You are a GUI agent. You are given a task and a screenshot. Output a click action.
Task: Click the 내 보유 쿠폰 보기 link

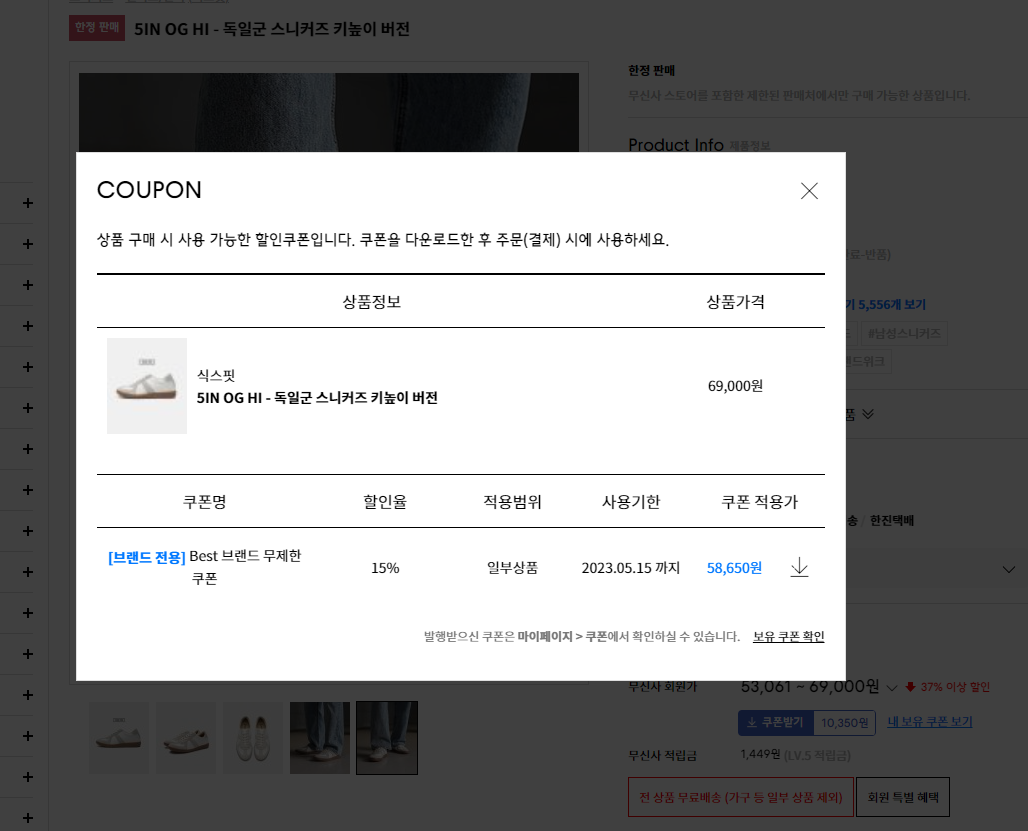point(929,722)
